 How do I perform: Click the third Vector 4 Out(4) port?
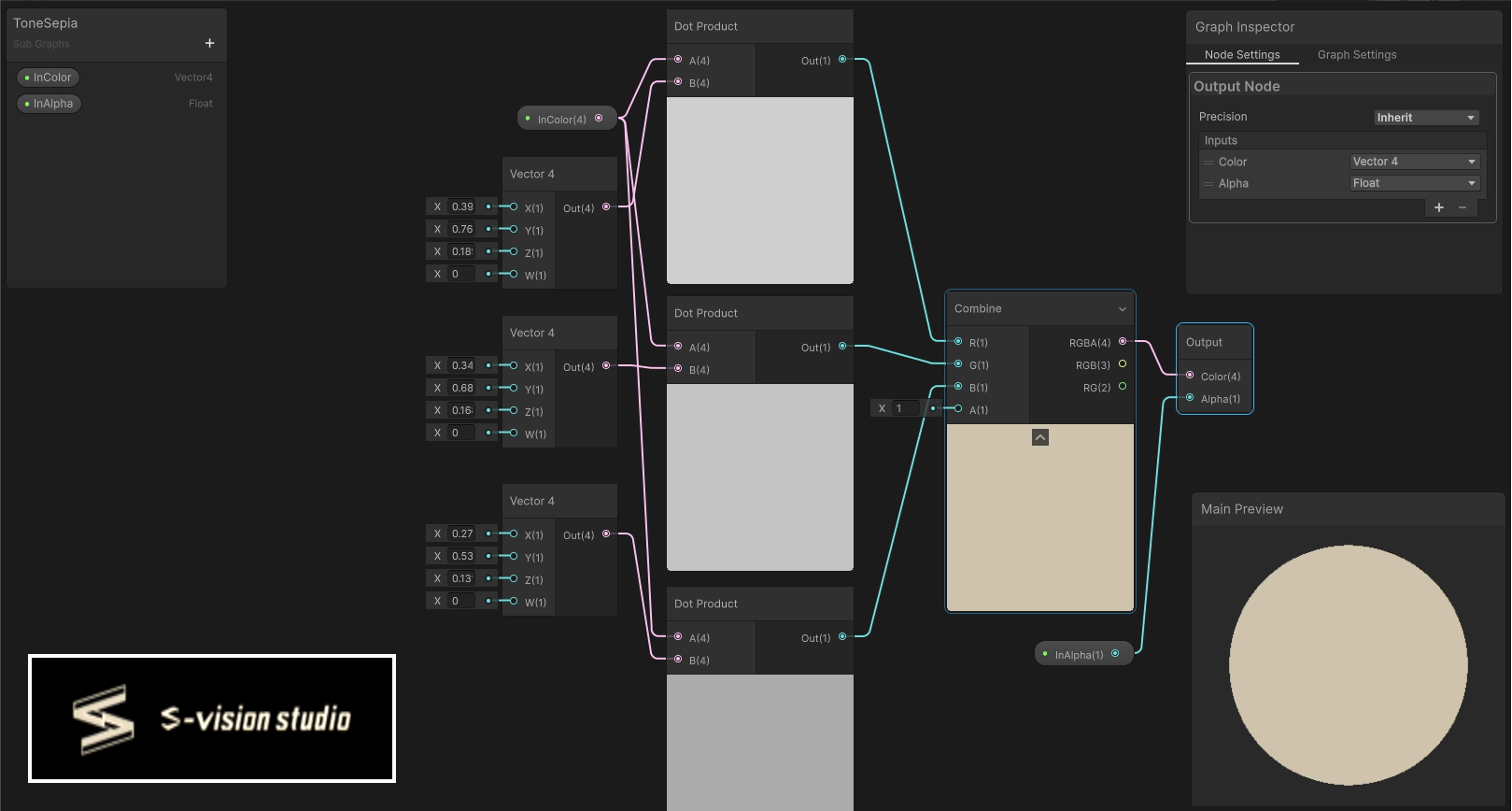pos(606,534)
